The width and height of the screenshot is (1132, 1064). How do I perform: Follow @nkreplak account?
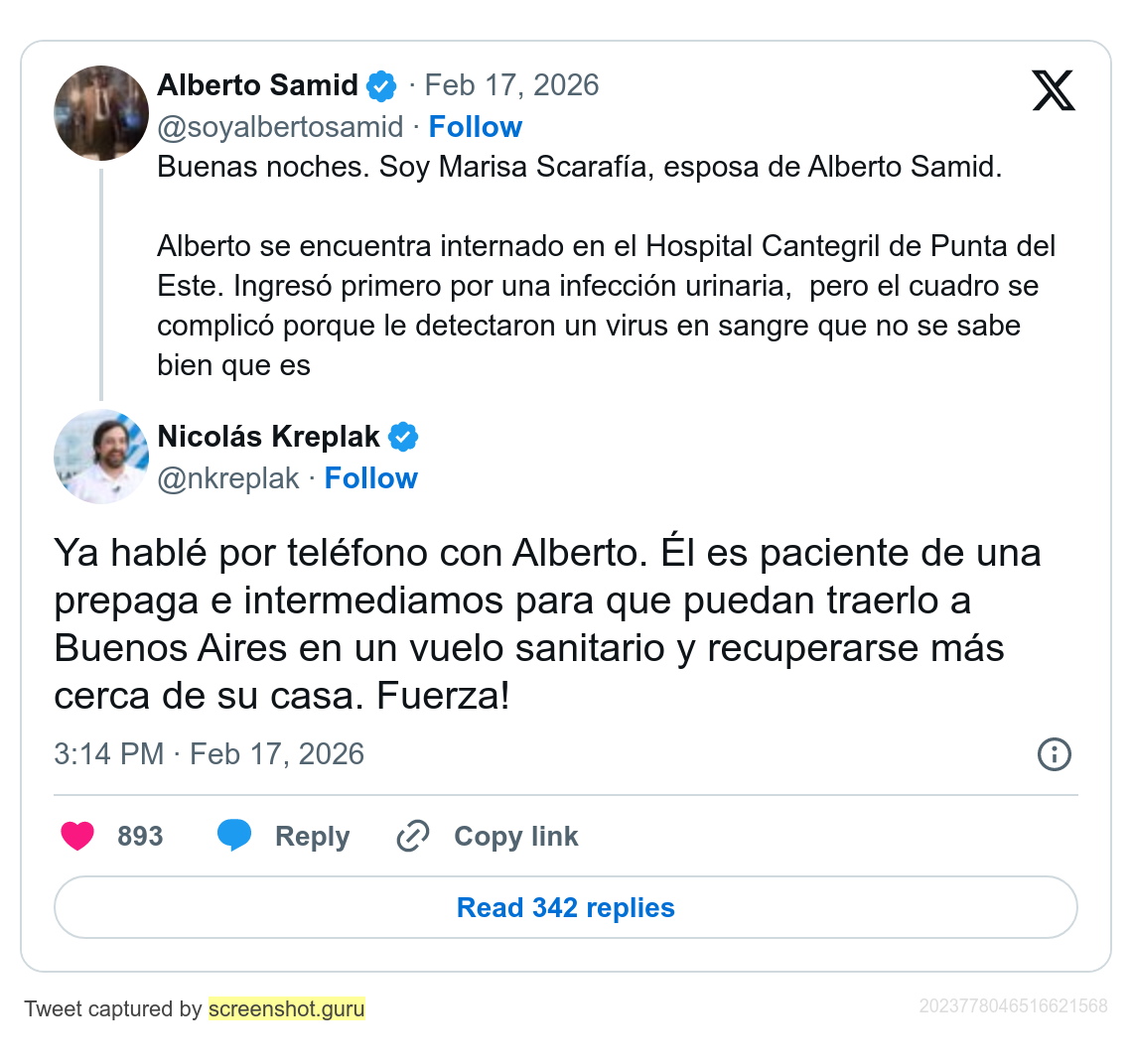coord(371,478)
